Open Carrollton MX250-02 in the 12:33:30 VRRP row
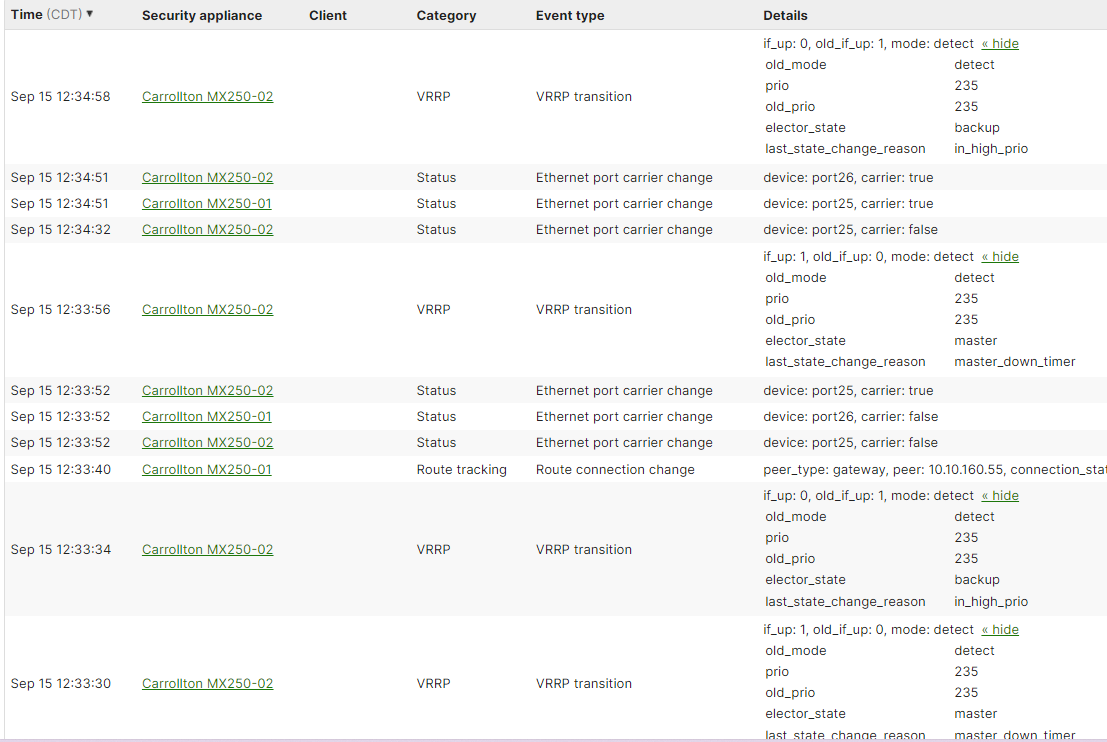Viewport: 1107px width, 742px height. (207, 683)
